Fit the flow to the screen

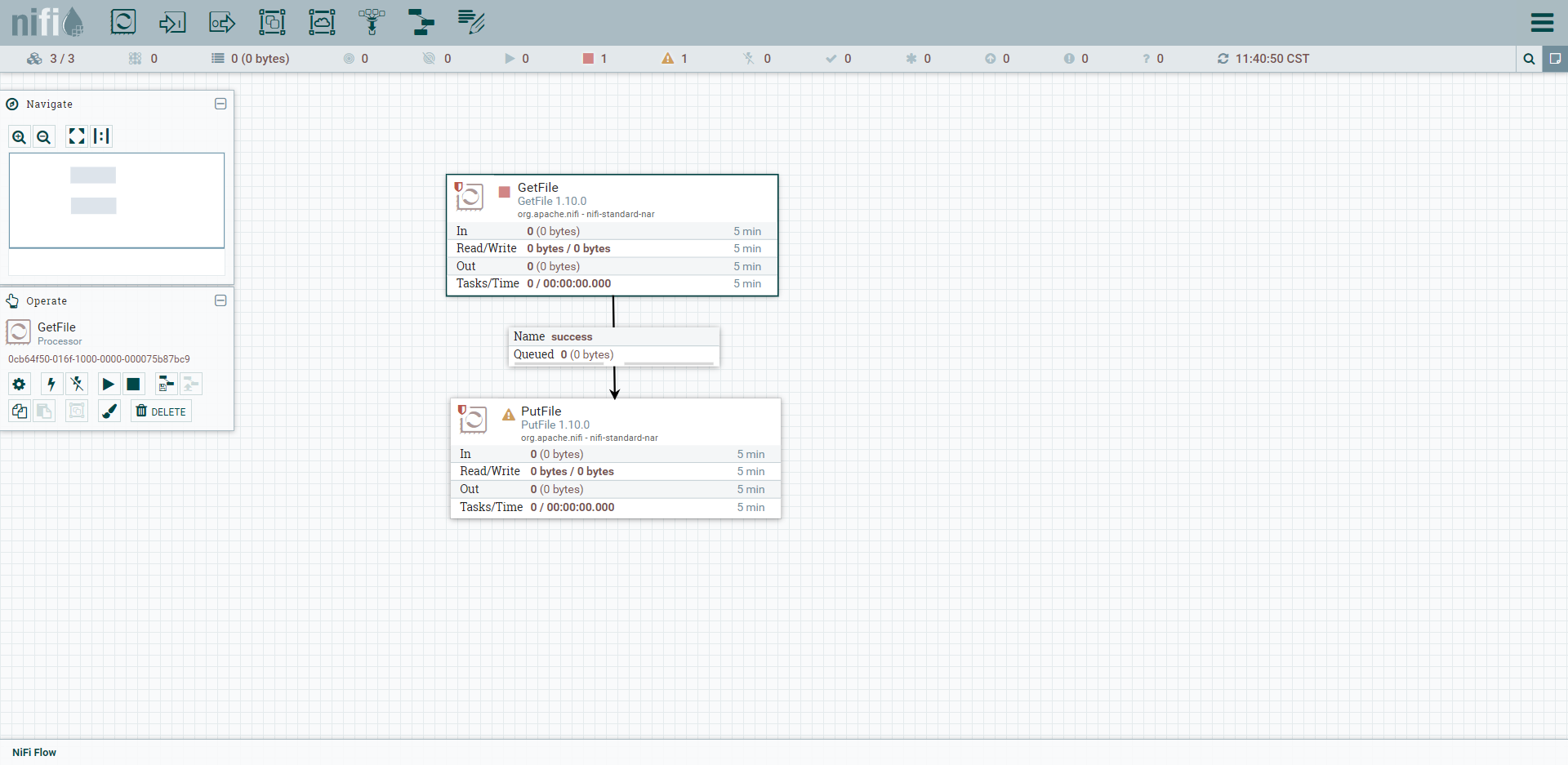pyautogui.click(x=77, y=136)
